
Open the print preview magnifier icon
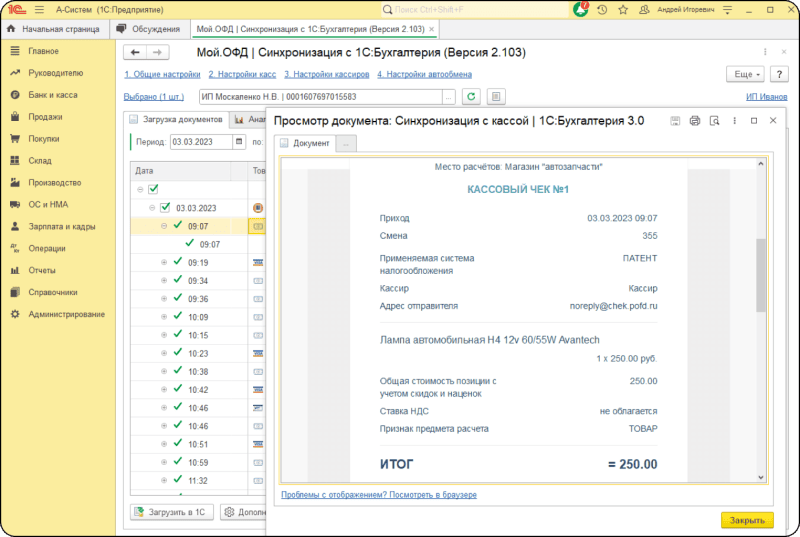click(x=714, y=120)
